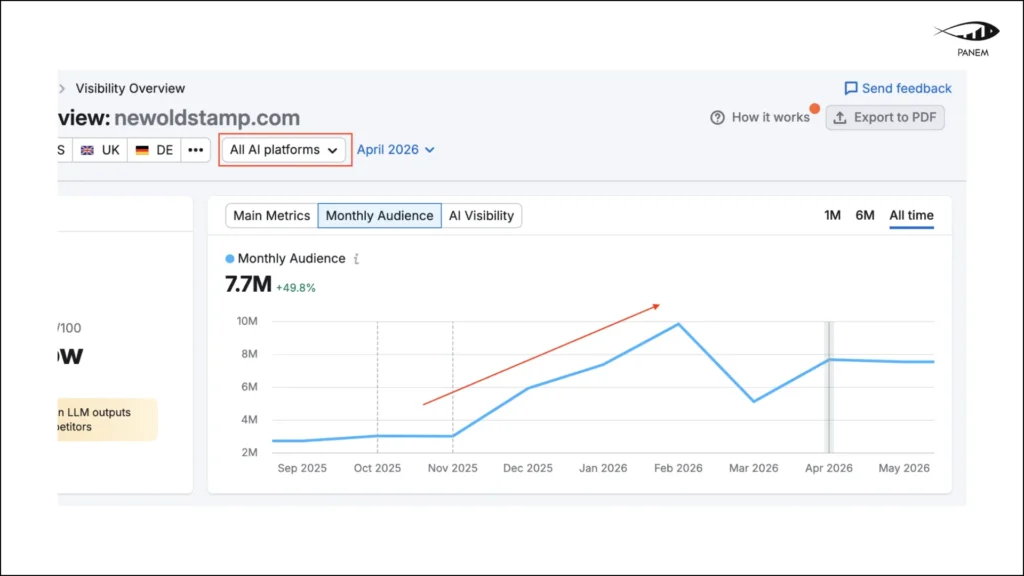Click the German flag icon

tap(142, 150)
